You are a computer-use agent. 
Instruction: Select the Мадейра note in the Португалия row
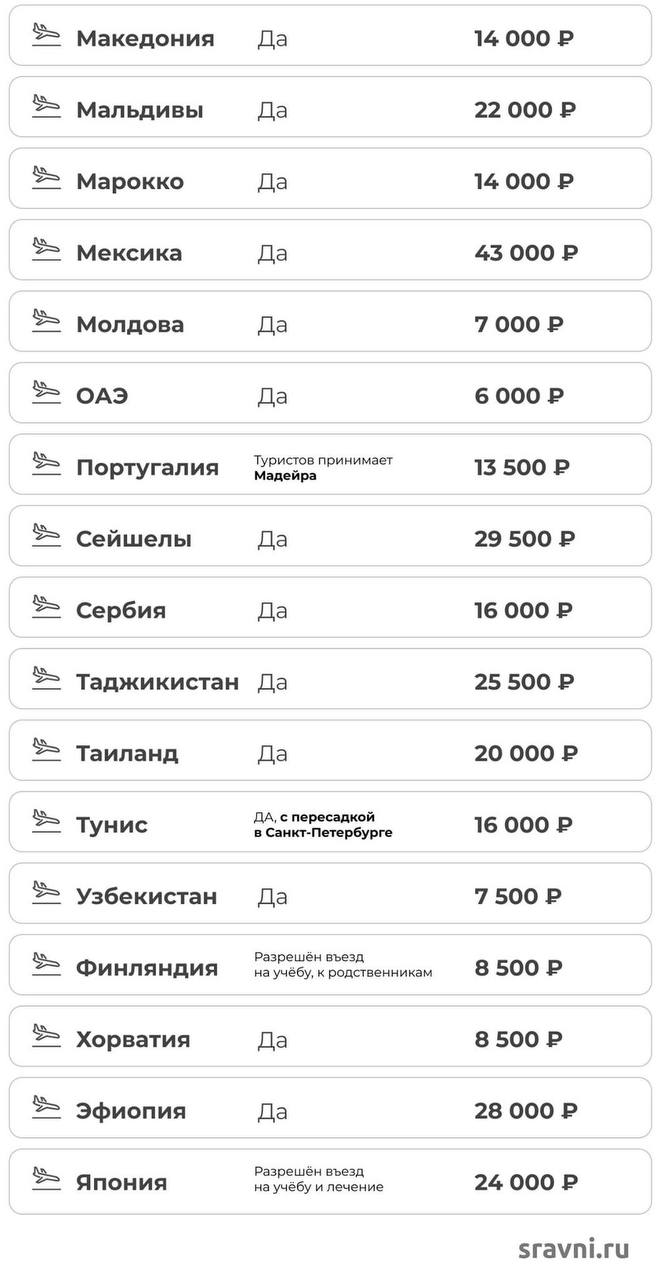tap(285, 476)
